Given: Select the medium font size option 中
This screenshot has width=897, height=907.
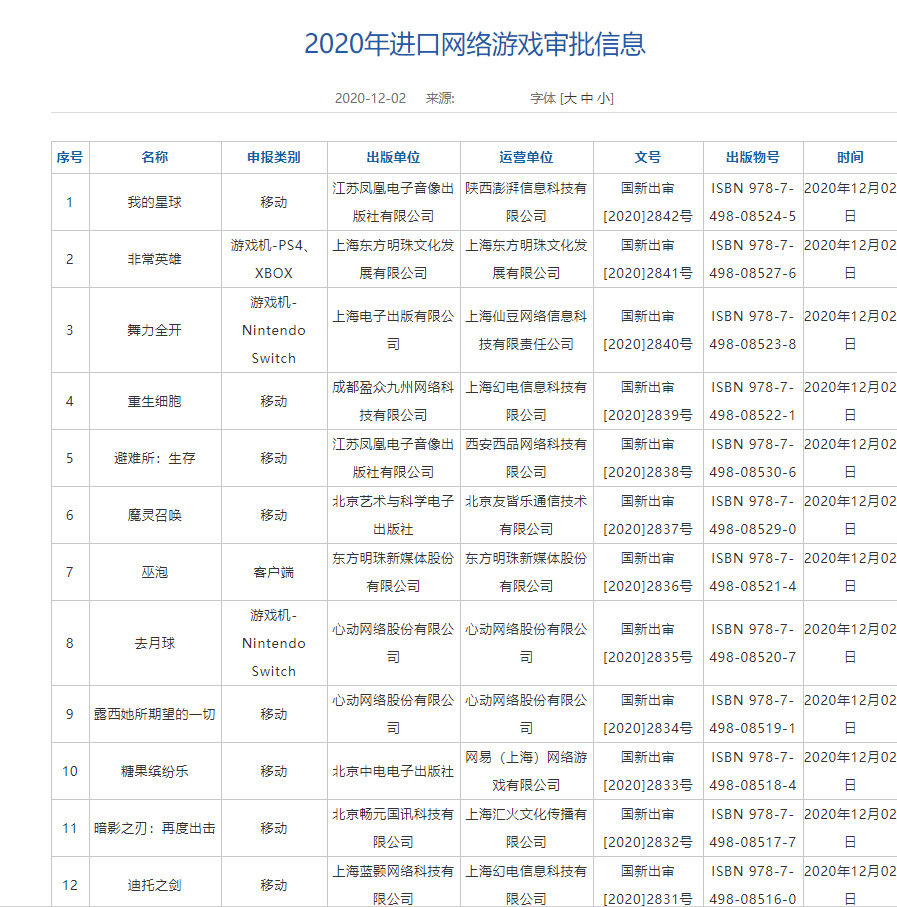Looking at the screenshot, I should 587,98.
